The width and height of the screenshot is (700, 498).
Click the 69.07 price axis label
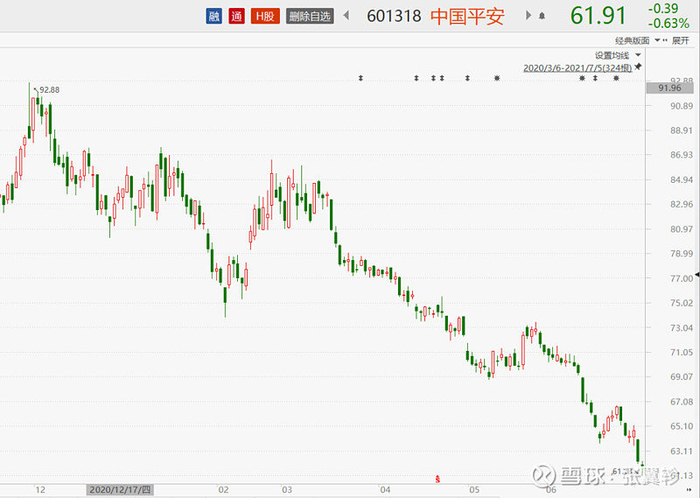681,377
